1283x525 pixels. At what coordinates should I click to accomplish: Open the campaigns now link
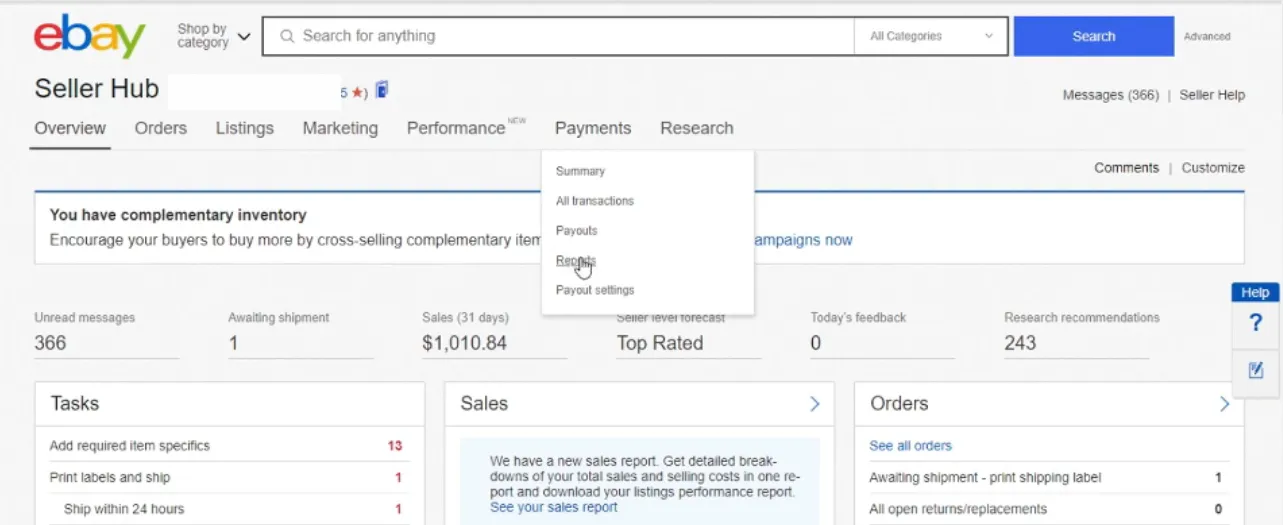803,240
